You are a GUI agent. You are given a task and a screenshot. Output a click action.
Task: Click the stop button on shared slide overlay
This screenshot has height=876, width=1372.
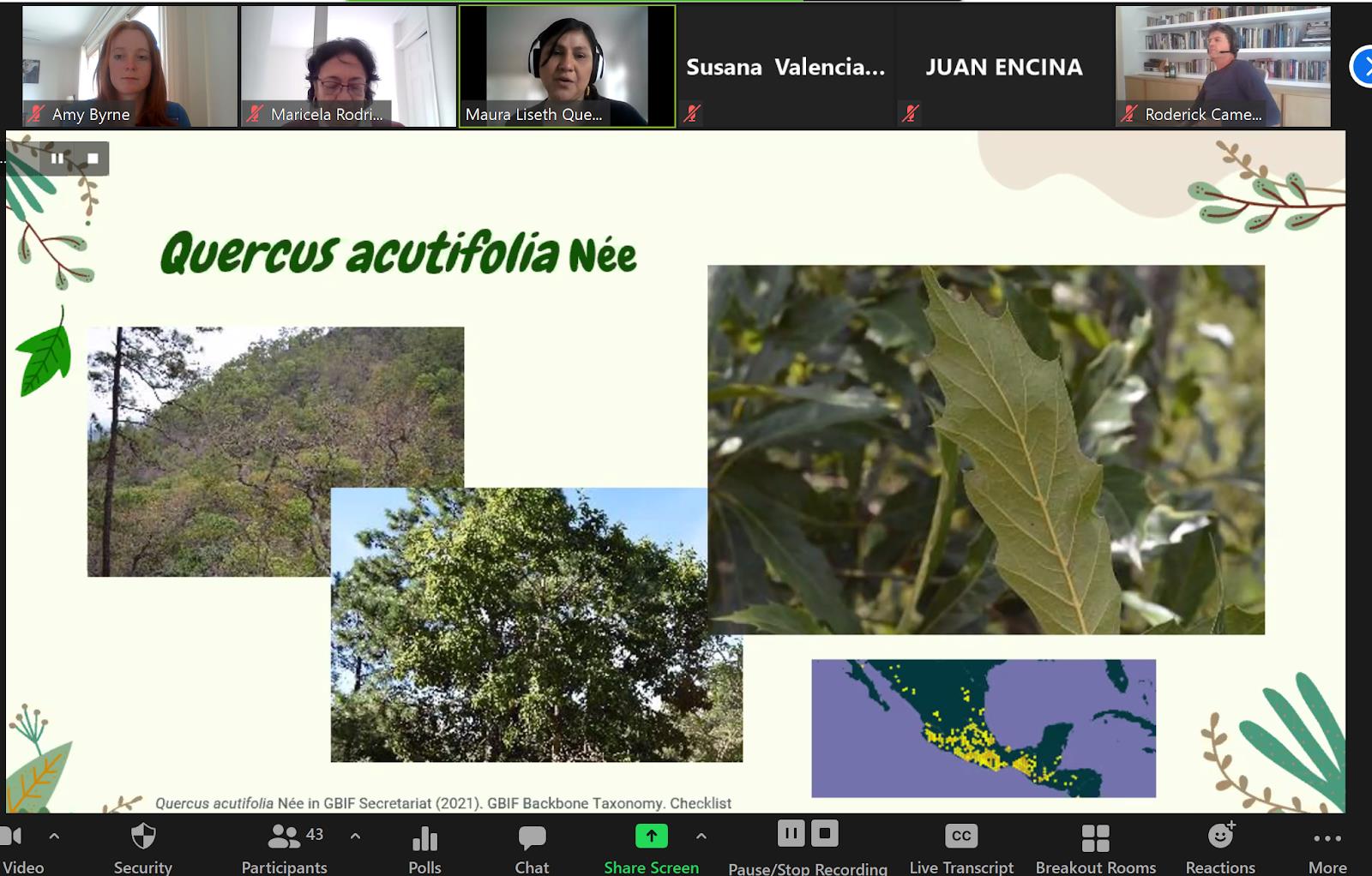[93, 159]
